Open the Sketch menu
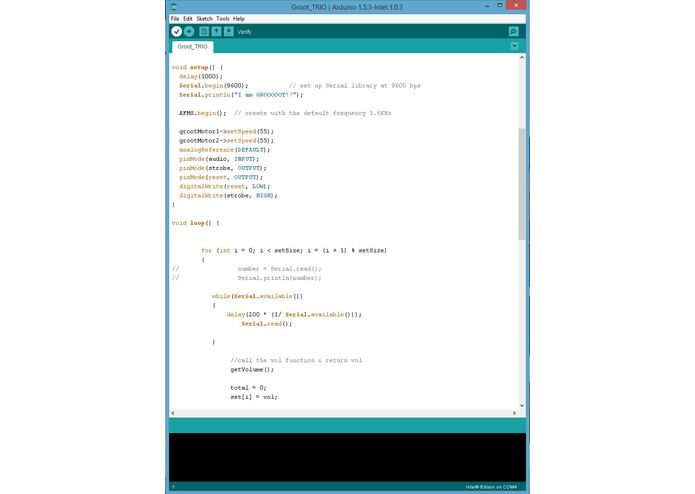Image resolution: width=695 pixels, height=494 pixels. pos(204,19)
